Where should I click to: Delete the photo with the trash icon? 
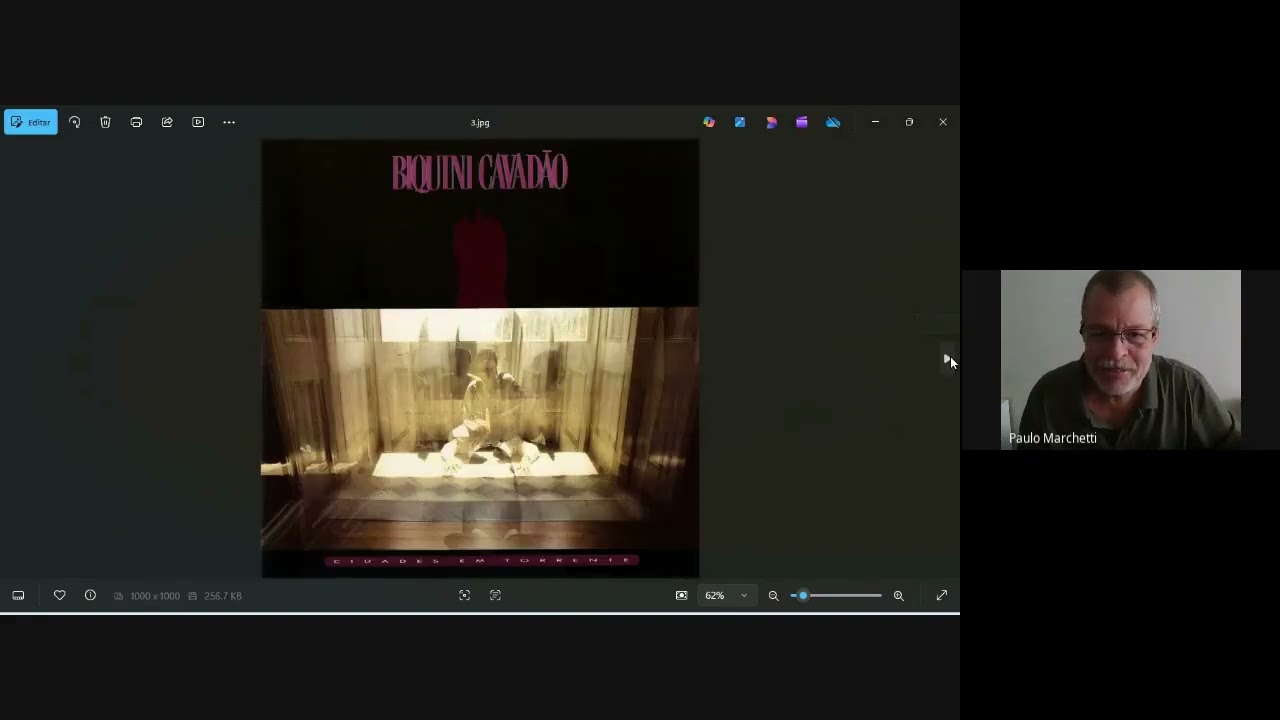[x=105, y=122]
